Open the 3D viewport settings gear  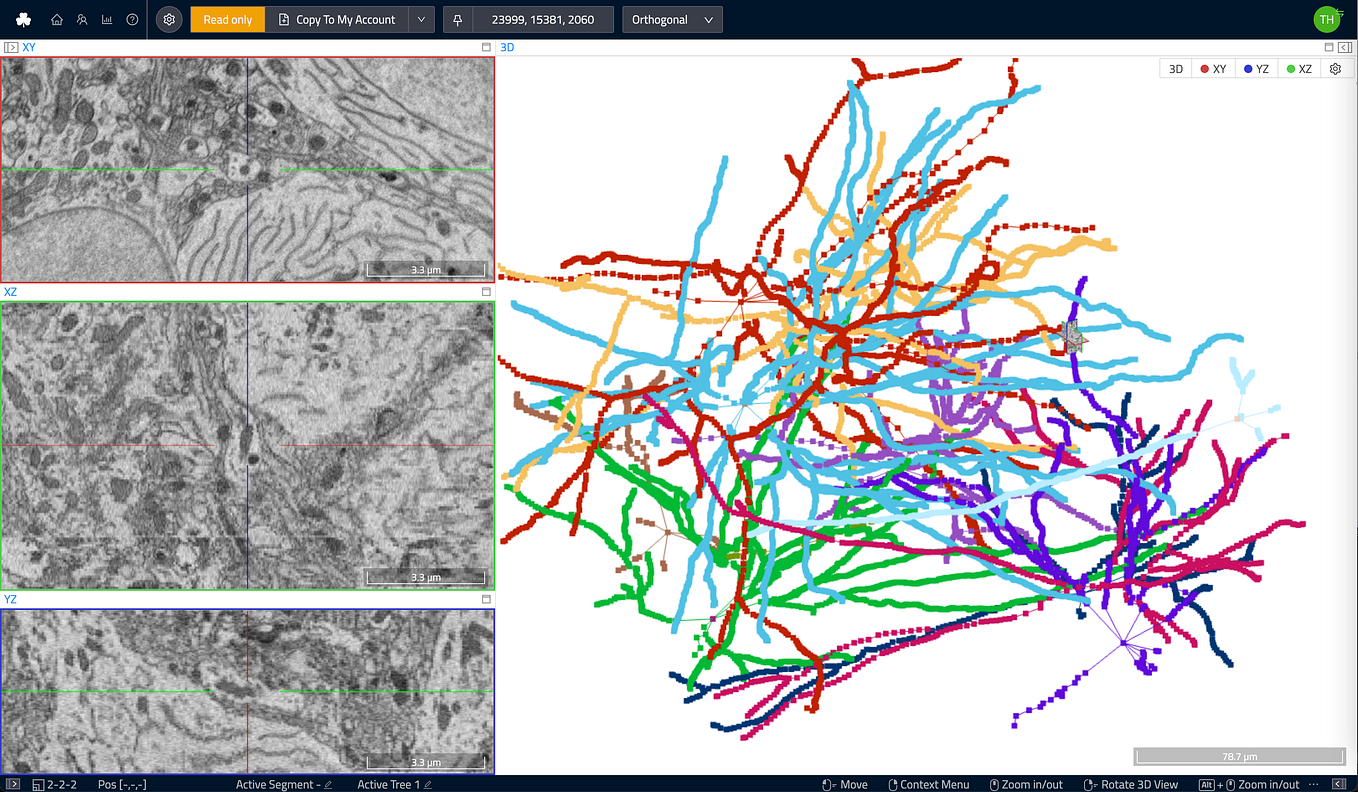click(1334, 68)
